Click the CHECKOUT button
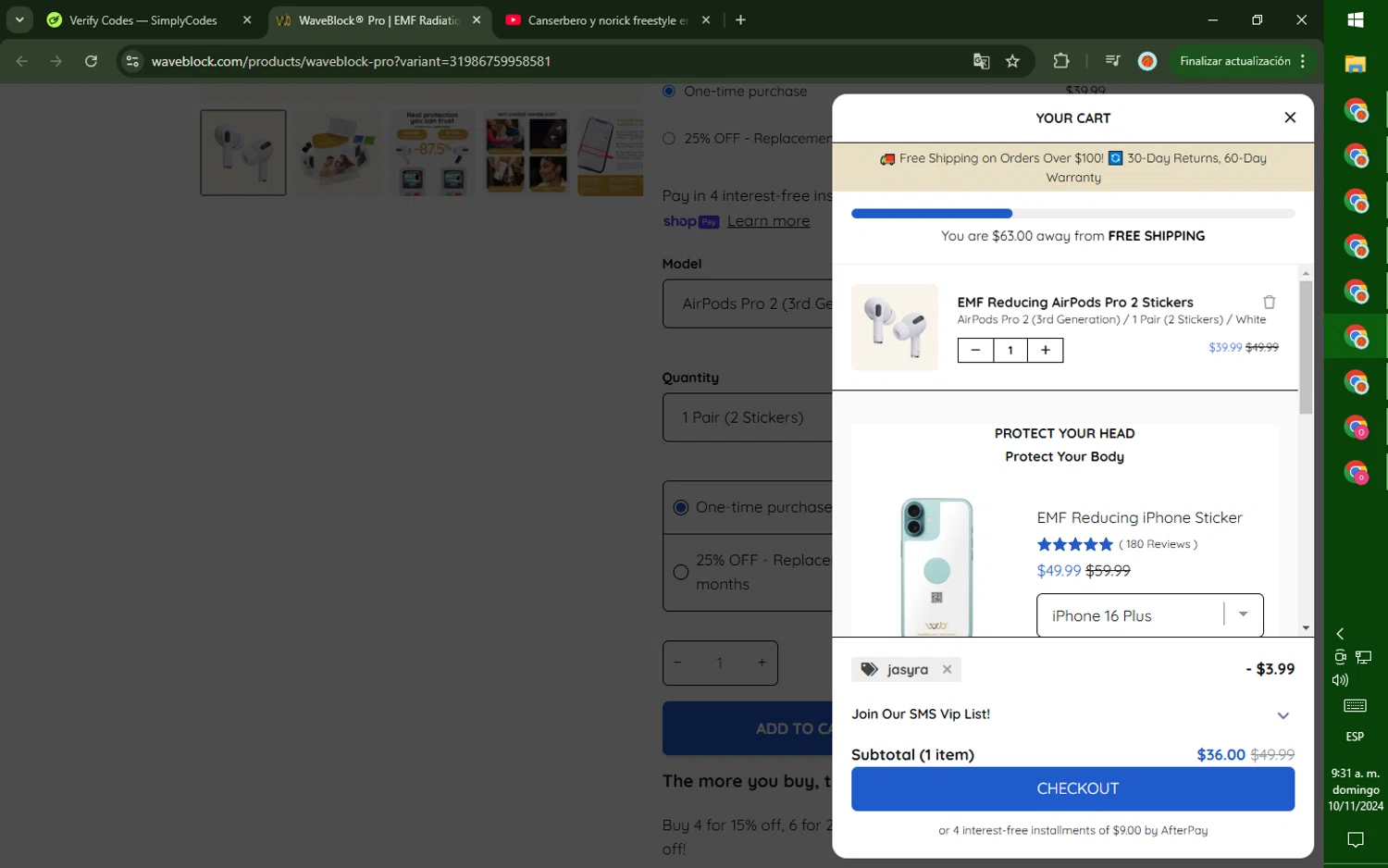 click(1072, 789)
